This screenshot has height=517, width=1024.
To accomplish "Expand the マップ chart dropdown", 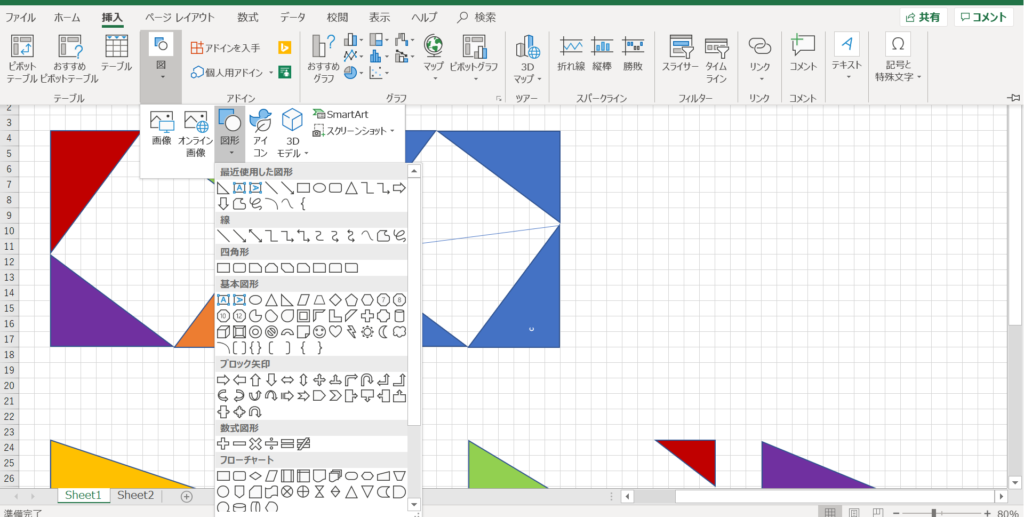I will click(x=433, y=79).
